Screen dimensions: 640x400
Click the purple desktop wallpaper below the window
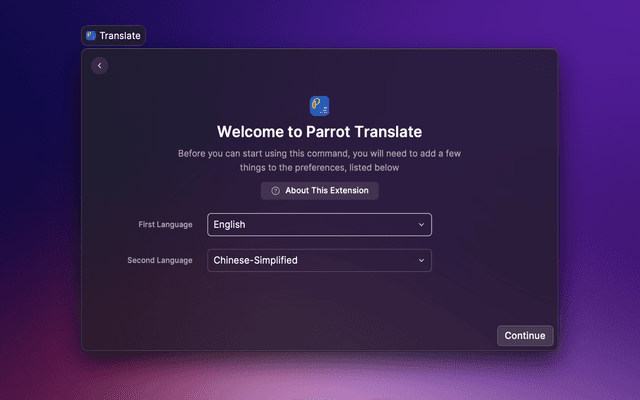tap(320, 378)
